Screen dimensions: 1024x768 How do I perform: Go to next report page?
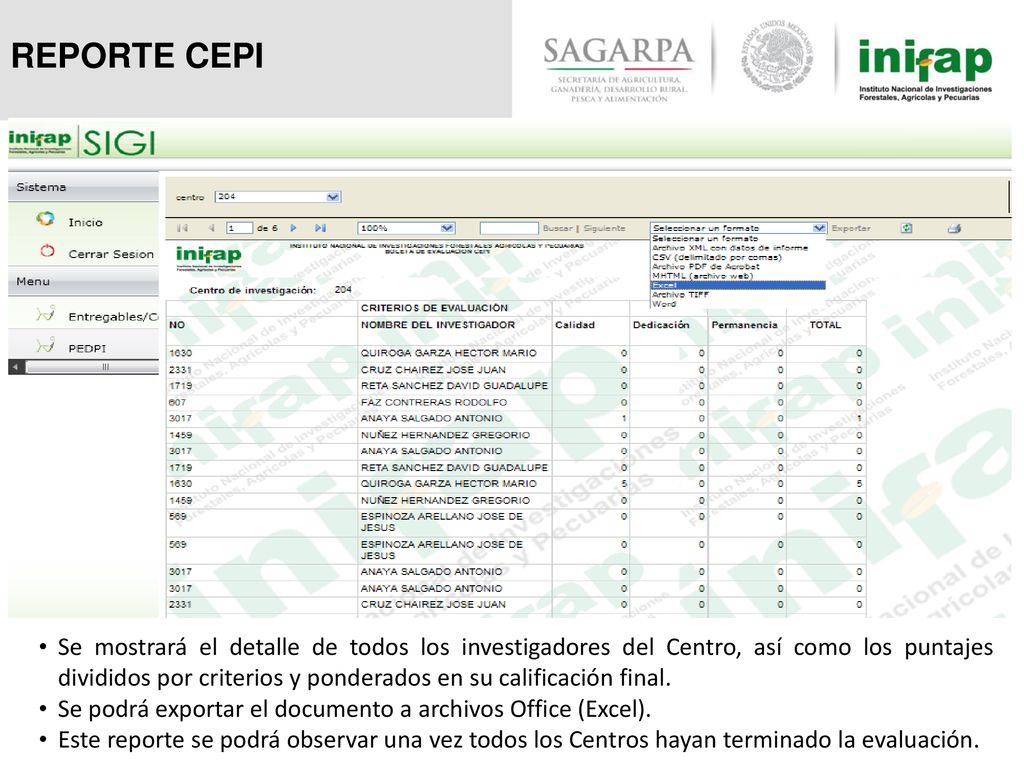(293, 228)
